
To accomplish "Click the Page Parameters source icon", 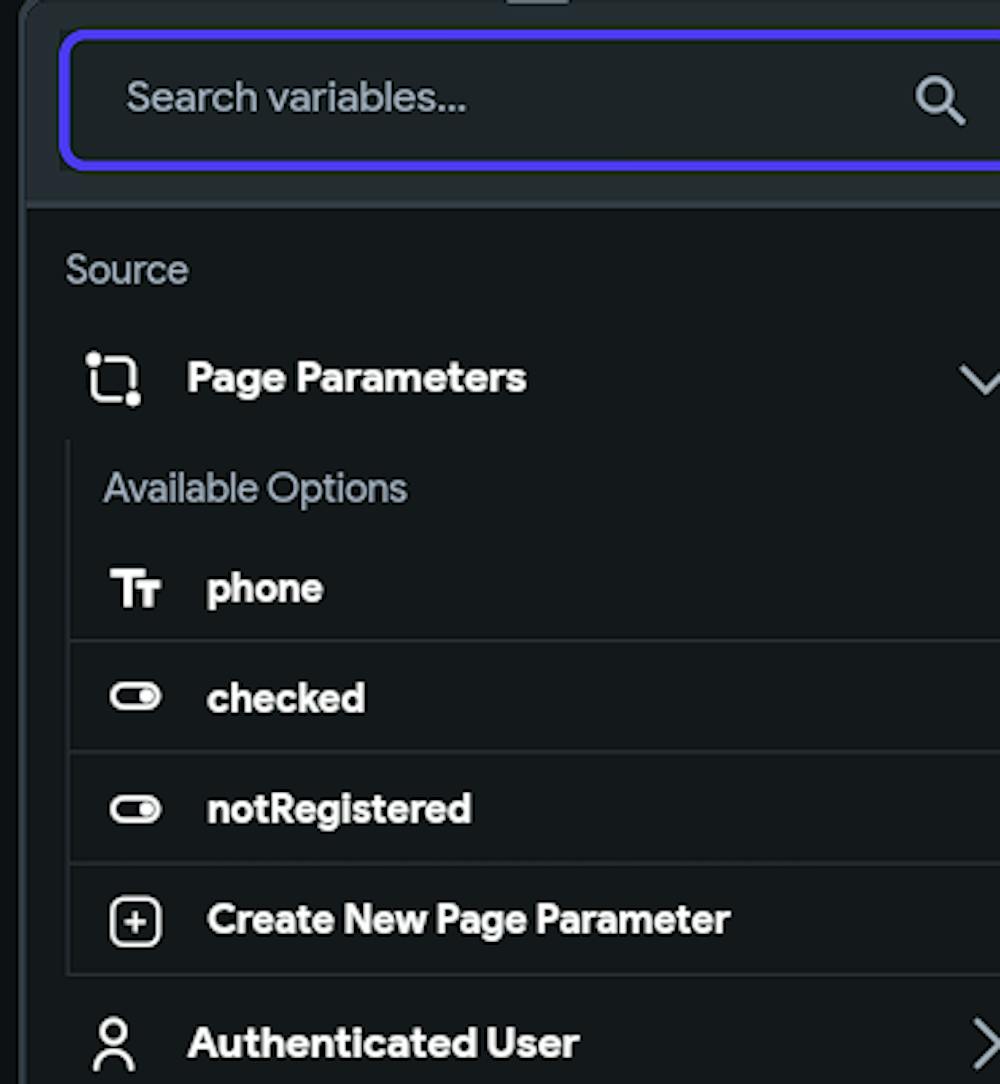I will coord(113,379).
